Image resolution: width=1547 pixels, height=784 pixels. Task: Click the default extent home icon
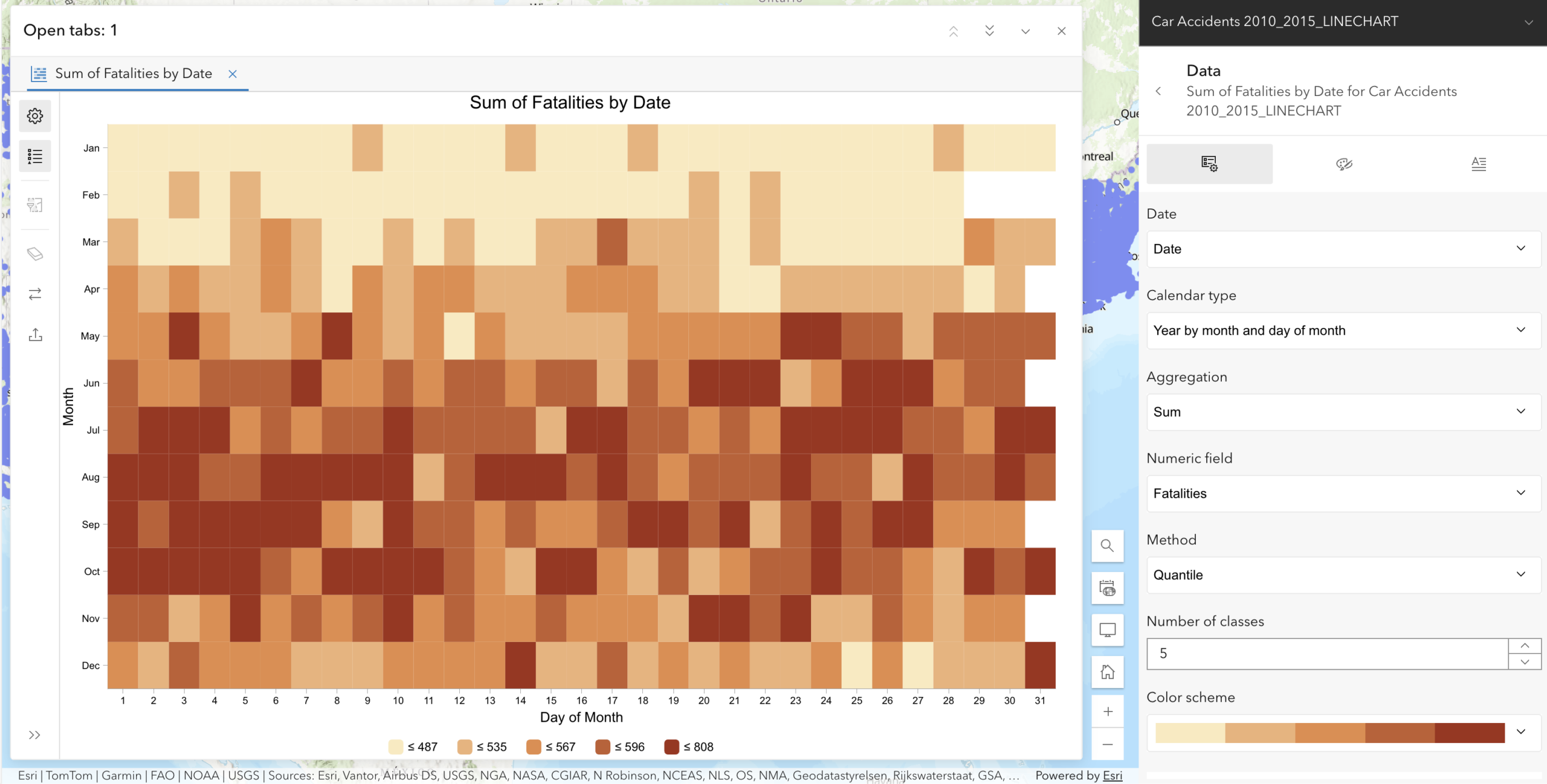pos(1107,672)
